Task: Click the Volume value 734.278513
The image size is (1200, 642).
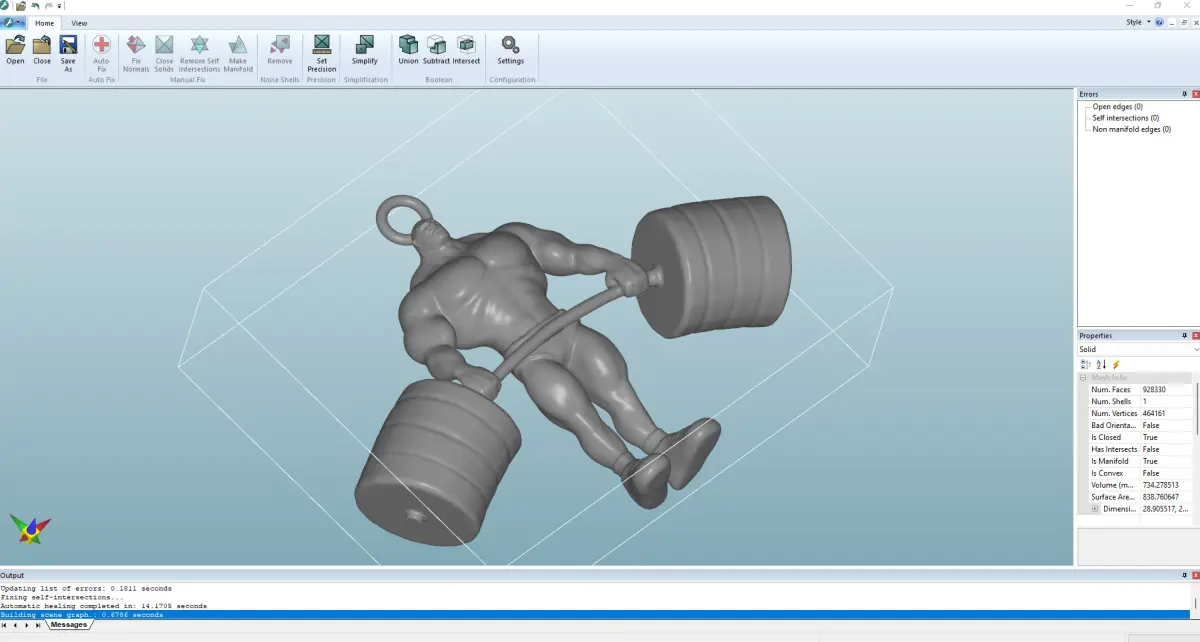Action: [1160, 485]
